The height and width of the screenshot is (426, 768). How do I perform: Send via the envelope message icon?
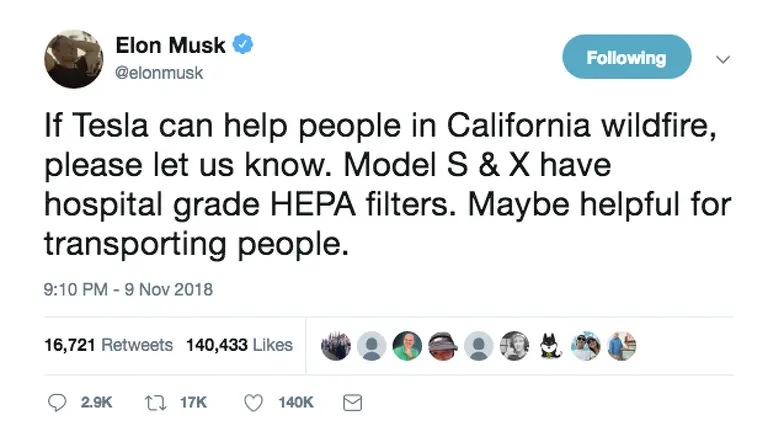352,401
